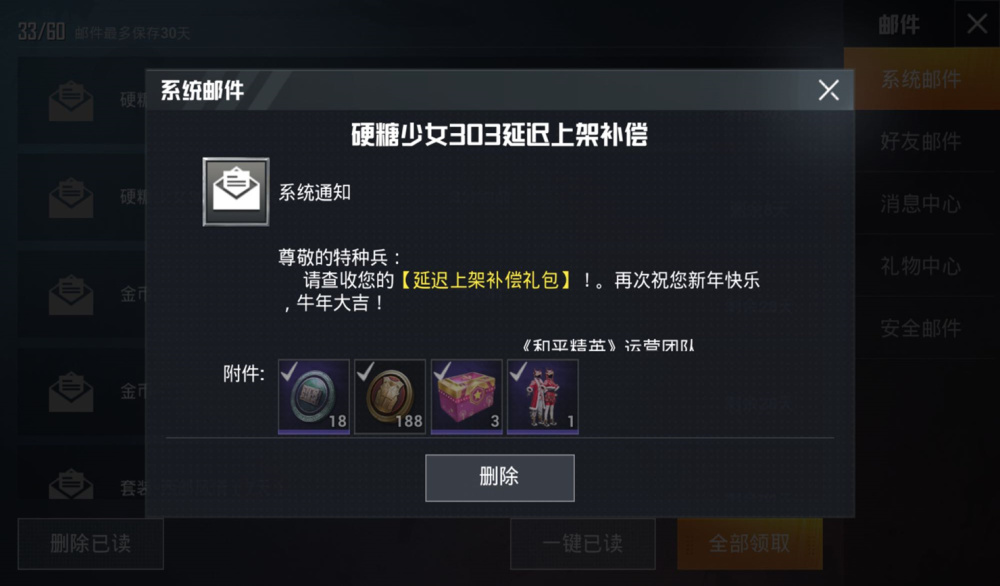Image resolution: width=1000 pixels, height=586 pixels.
Task: Switch to the 系统邮件 tab
Action: (922, 79)
